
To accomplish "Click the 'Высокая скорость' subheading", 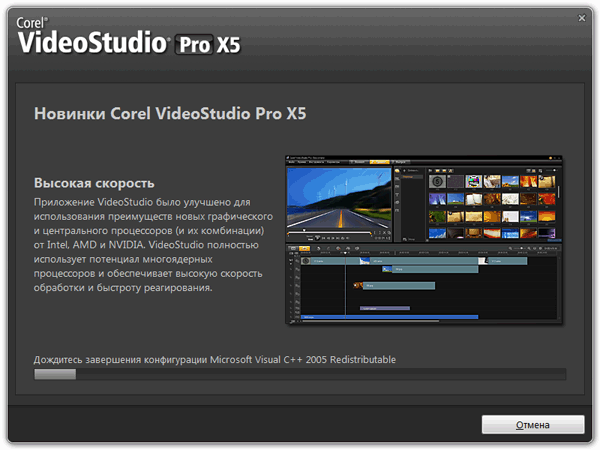I will [94, 183].
